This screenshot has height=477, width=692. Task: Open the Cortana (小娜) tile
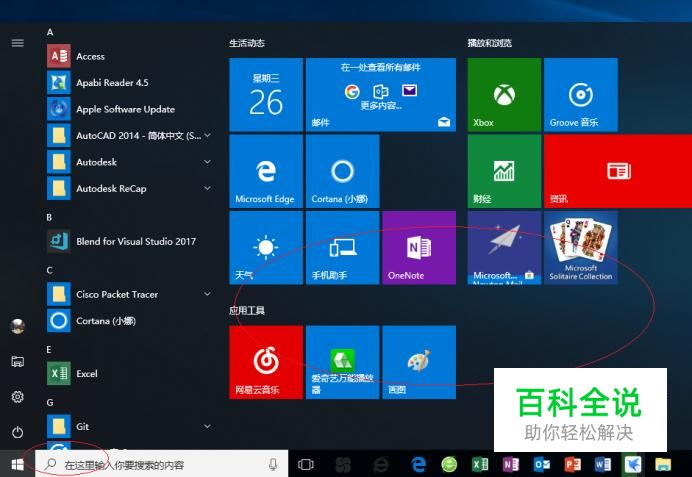click(x=342, y=171)
